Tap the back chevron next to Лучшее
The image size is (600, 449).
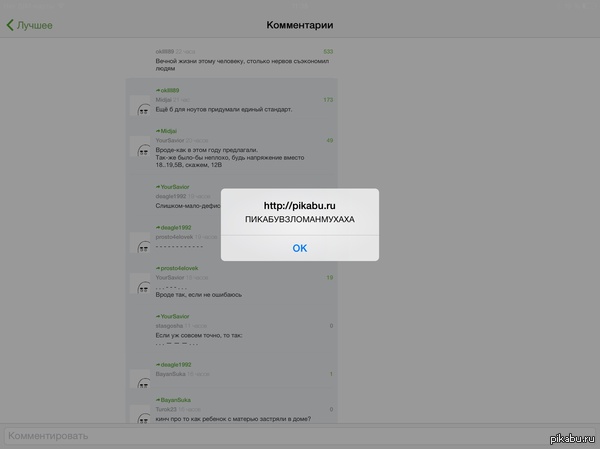10,25
